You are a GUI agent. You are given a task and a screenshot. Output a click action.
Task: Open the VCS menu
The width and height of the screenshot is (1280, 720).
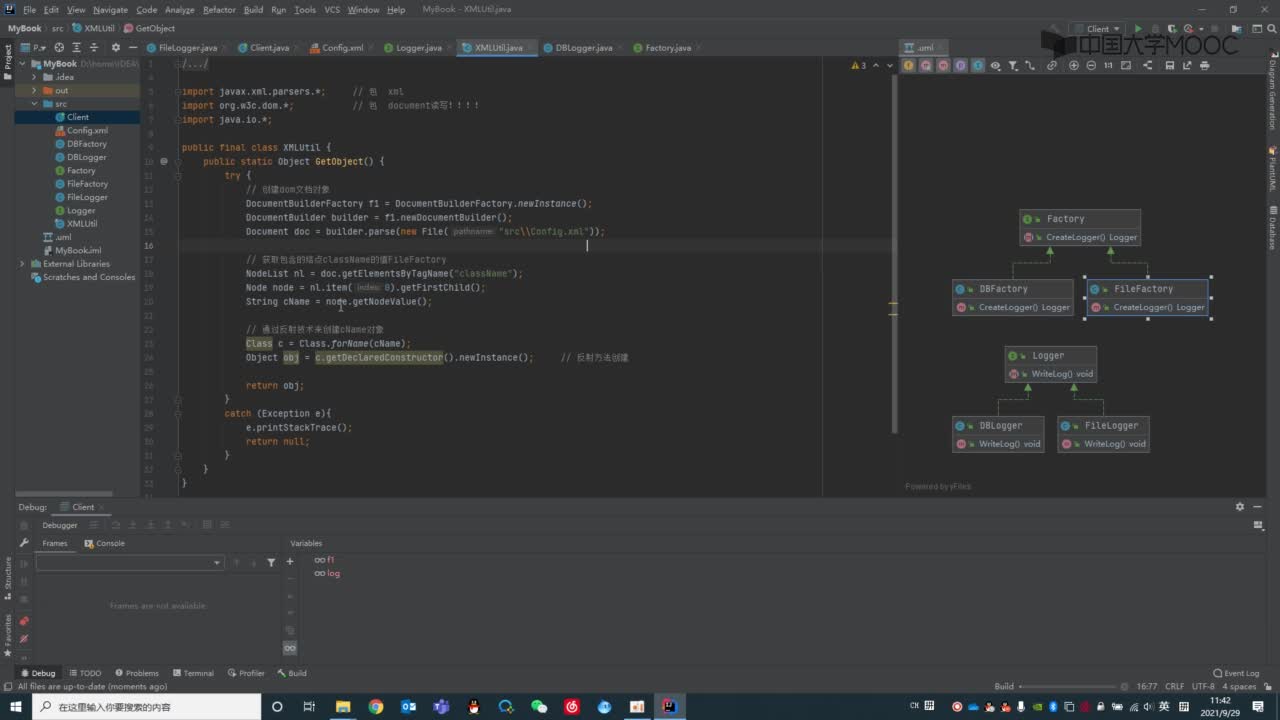coord(332,10)
